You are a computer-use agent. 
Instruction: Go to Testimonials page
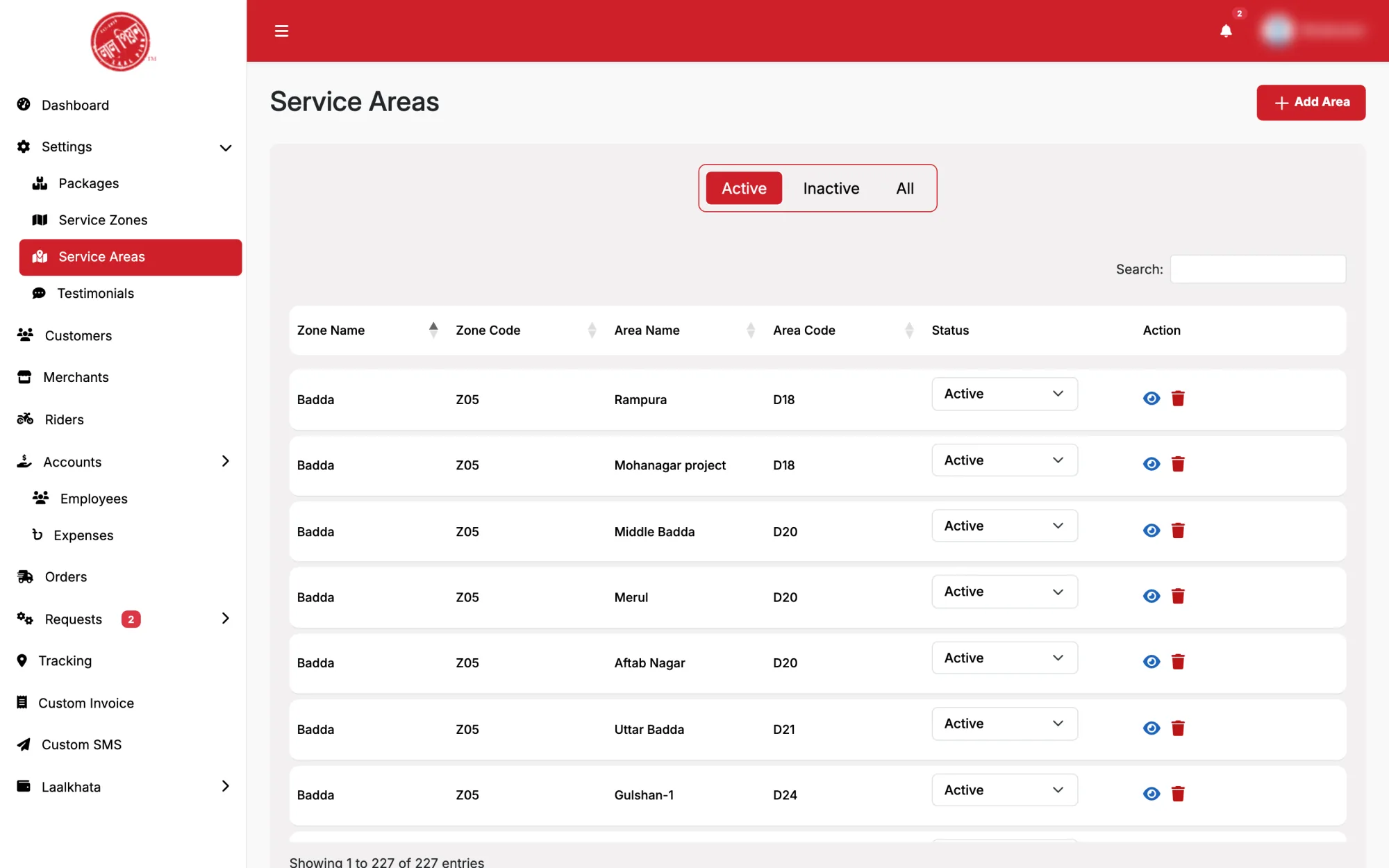(96, 293)
